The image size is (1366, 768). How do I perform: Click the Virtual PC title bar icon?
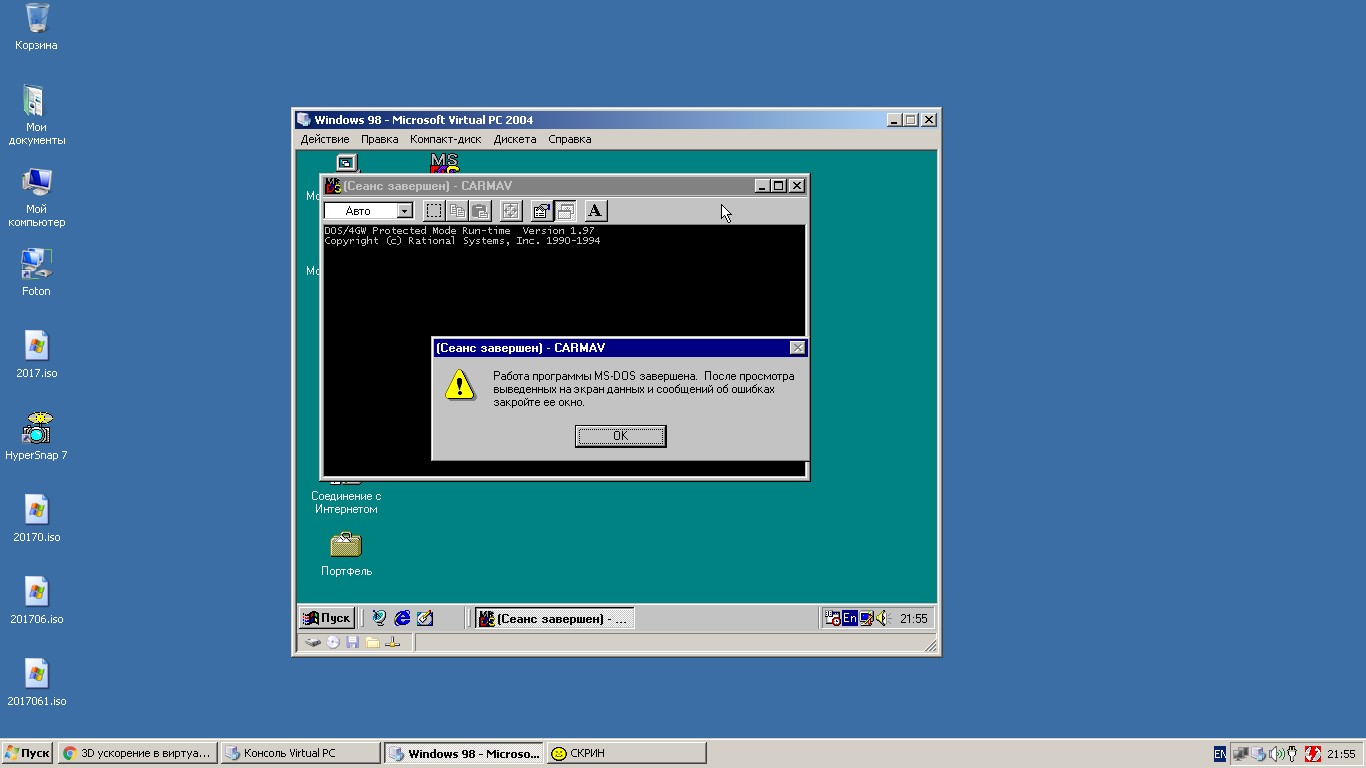click(304, 120)
